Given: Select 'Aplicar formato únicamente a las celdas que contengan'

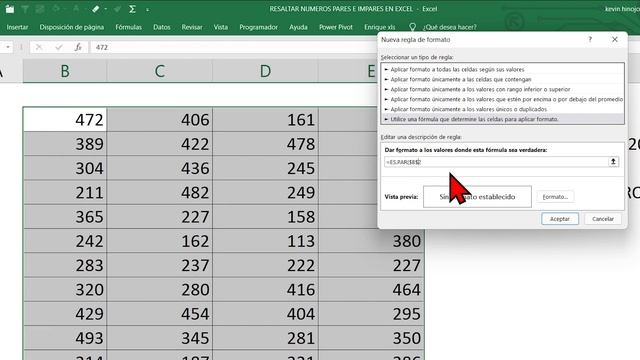Looking at the screenshot, I should tap(502, 79).
